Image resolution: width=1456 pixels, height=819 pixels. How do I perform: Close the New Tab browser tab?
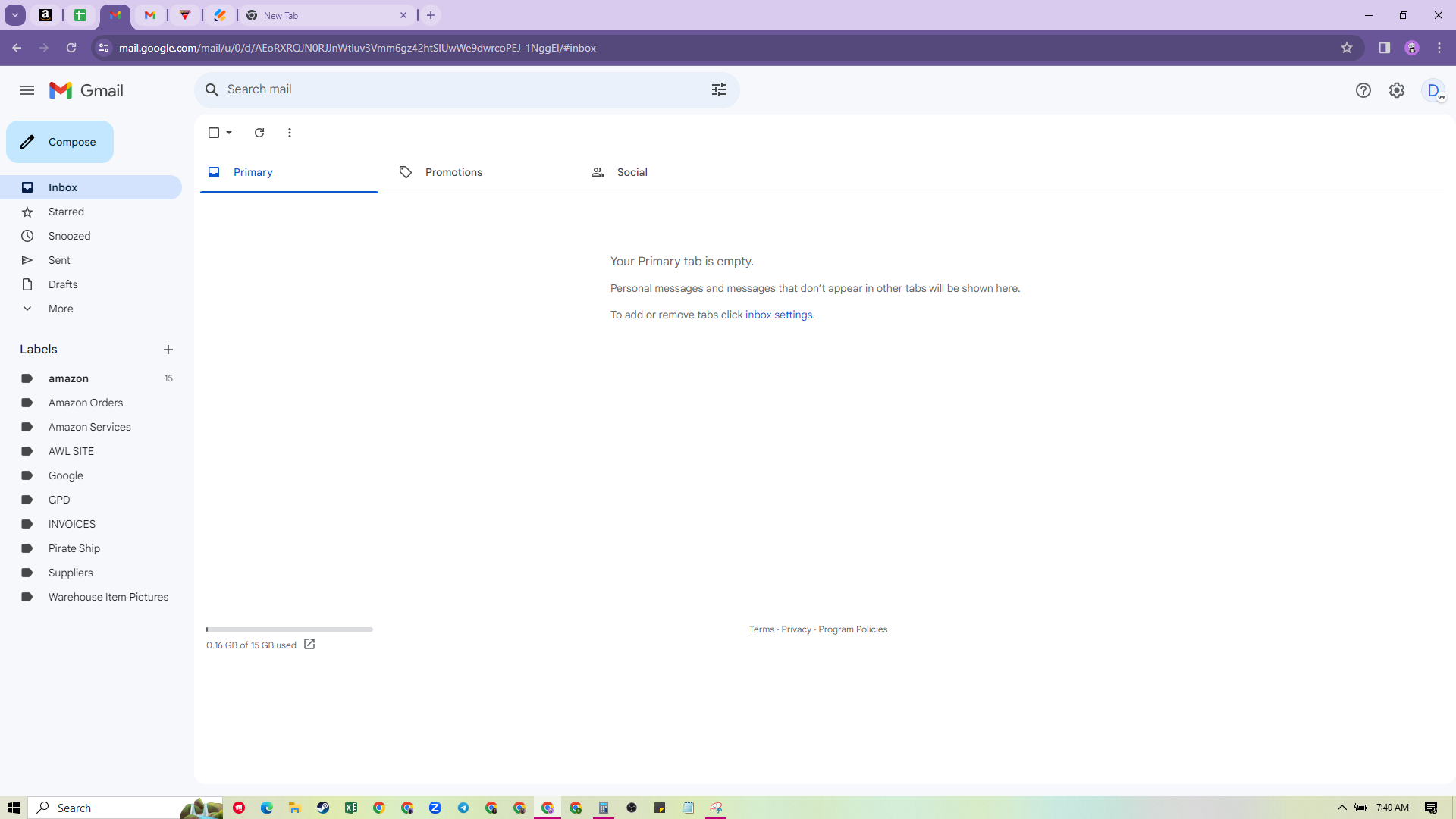point(403,15)
